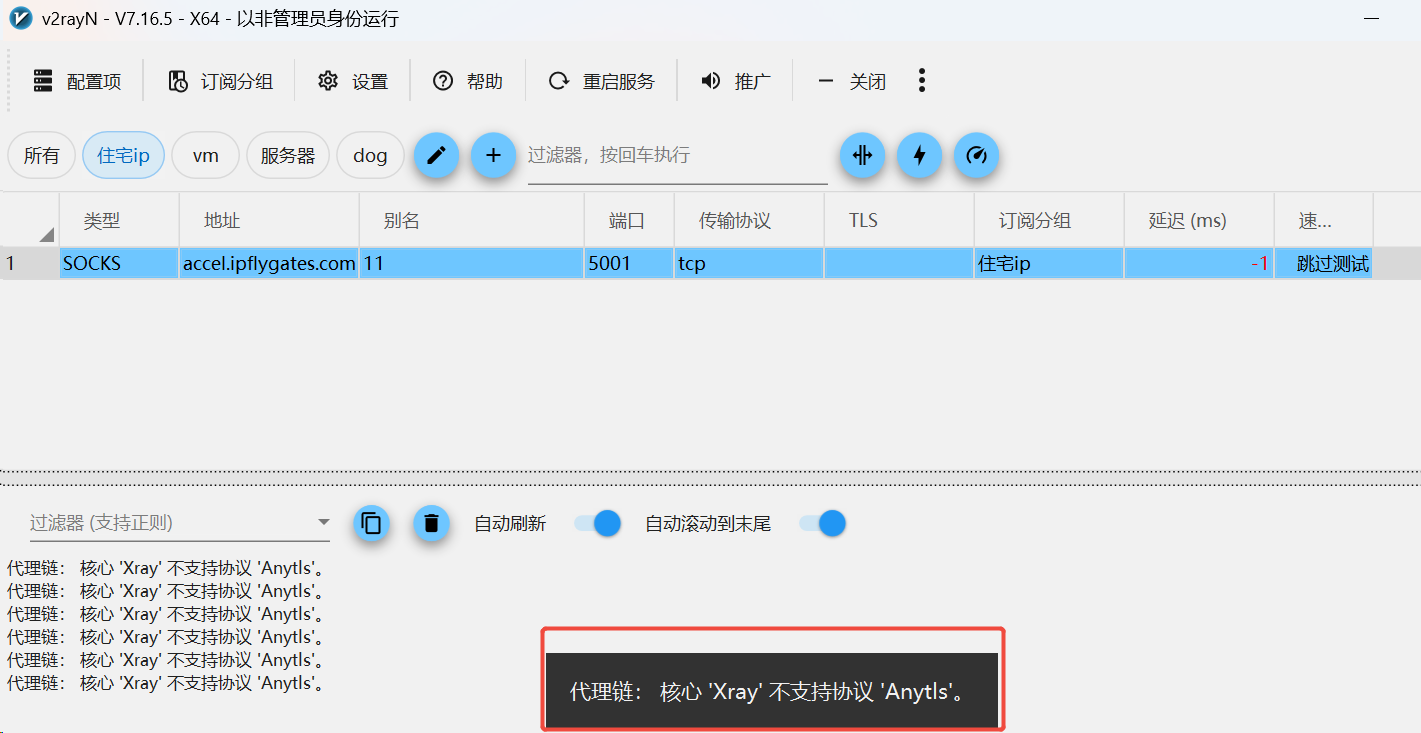
Task: Select the vm group tab
Action: [205, 155]
